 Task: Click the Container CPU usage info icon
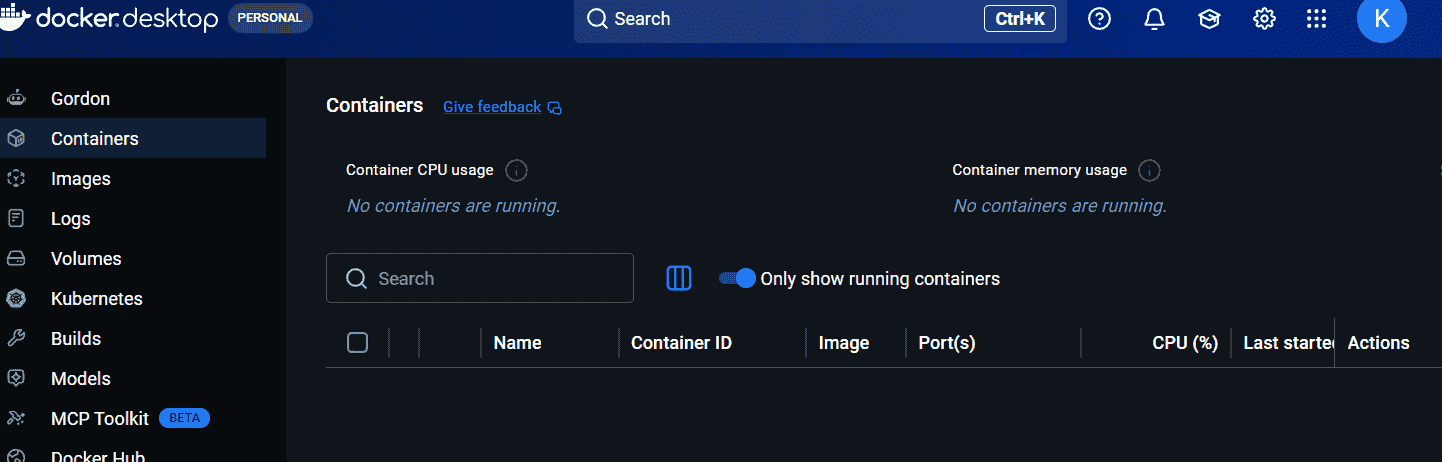point(516,170)
